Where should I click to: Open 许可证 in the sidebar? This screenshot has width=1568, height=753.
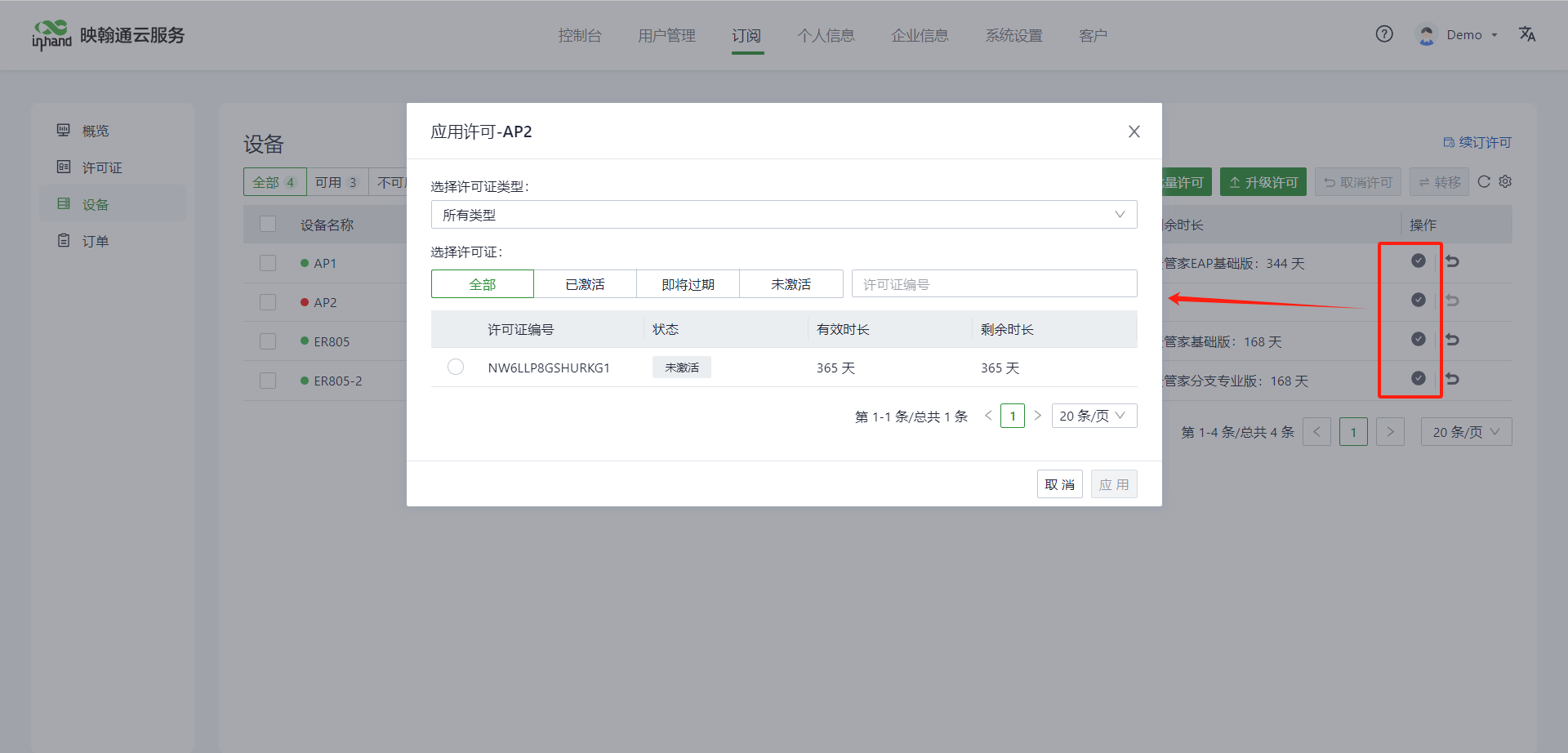[113, 167]
